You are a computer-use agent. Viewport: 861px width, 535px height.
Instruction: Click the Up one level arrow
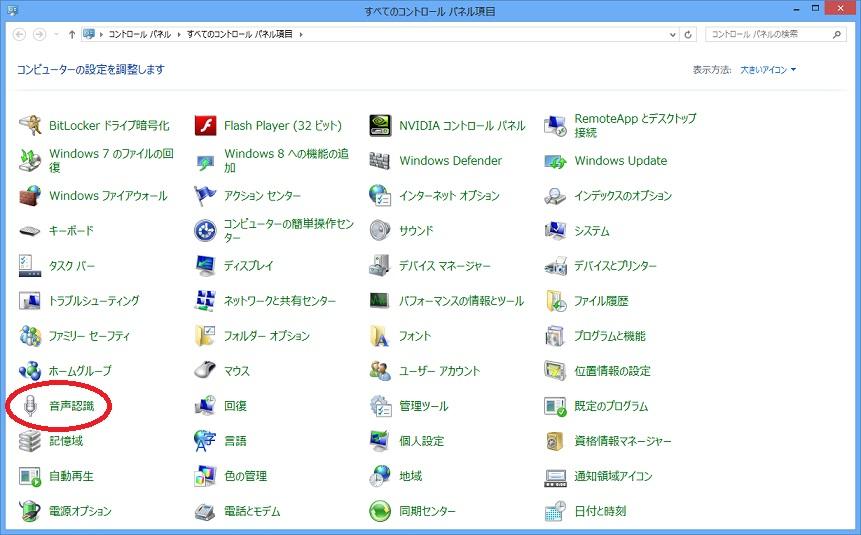71,34
